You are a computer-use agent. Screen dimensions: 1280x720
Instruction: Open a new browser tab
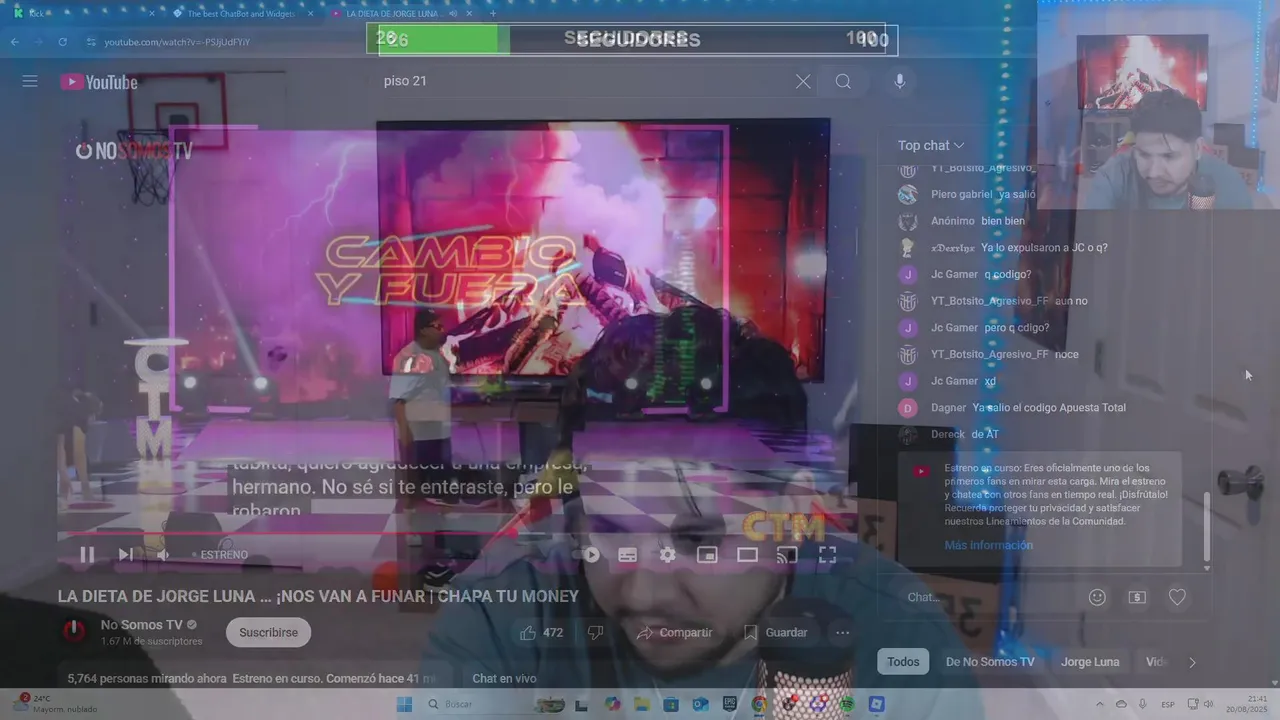pyautogui.click(x=493, y=14)
